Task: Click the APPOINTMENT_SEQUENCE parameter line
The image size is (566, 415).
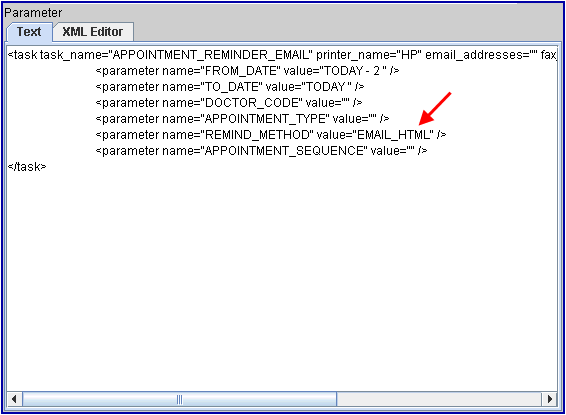Action: point(261,150)
